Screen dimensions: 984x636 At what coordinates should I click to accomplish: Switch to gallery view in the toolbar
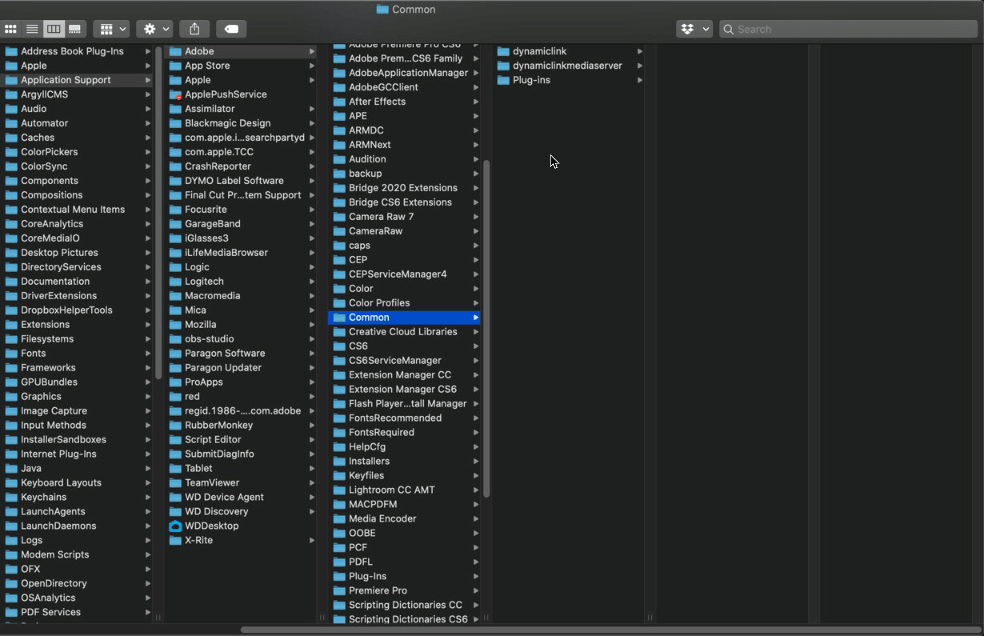(x=74, y=28)
